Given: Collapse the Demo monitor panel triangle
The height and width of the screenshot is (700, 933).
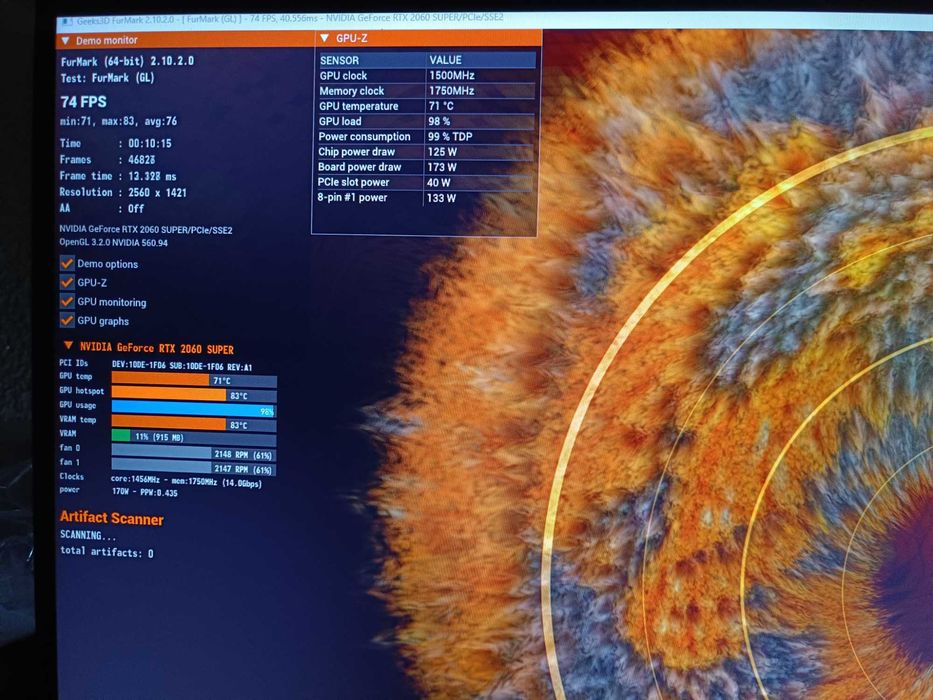Looking at the screenshot, I should 65,40.
